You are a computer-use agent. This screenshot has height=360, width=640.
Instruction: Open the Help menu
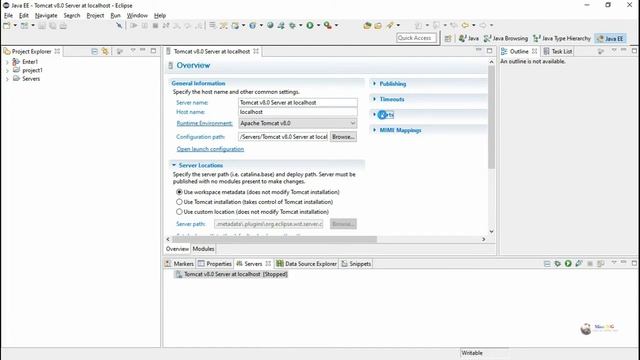point(160,16)
